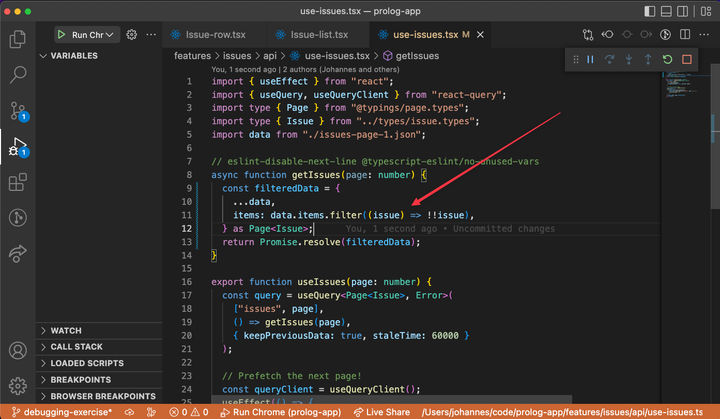Viewport: 720px width, 419px height.
Task: Open the Explorer view in activity bar
Action: pos(17,39)
